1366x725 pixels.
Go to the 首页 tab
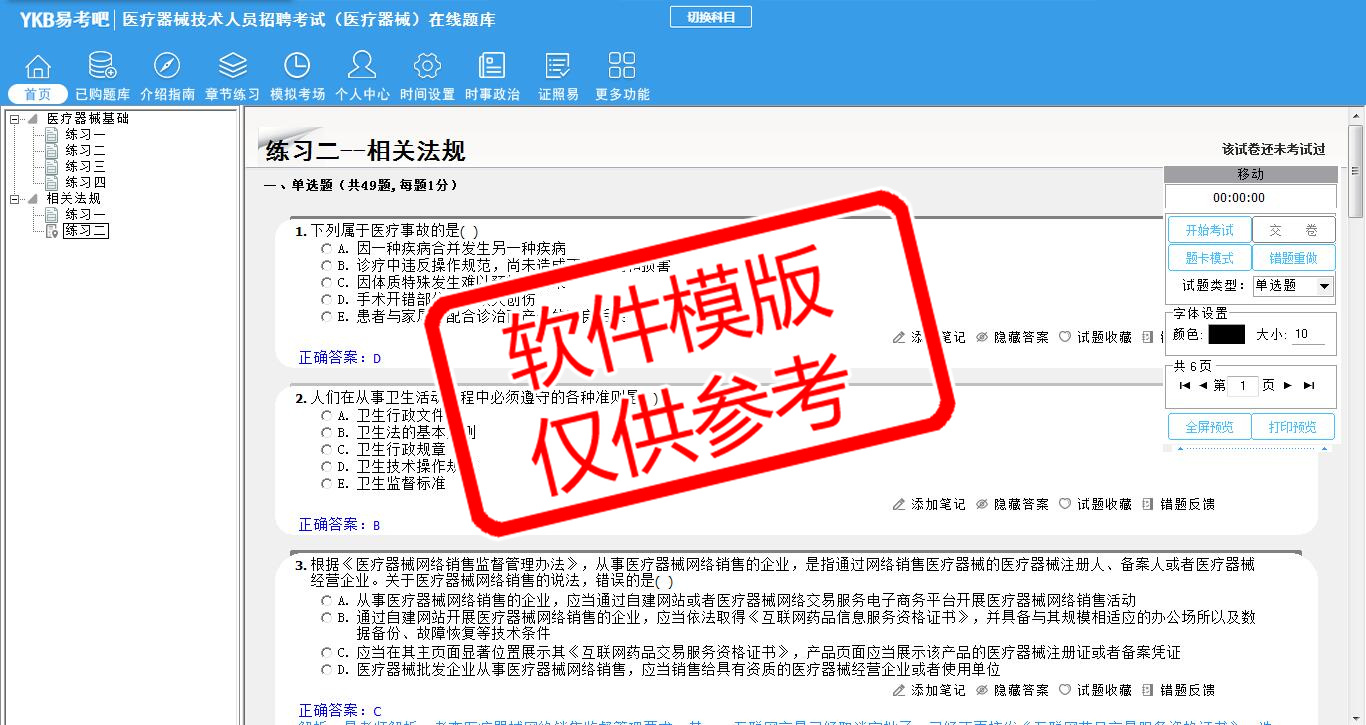click(38, 94)
